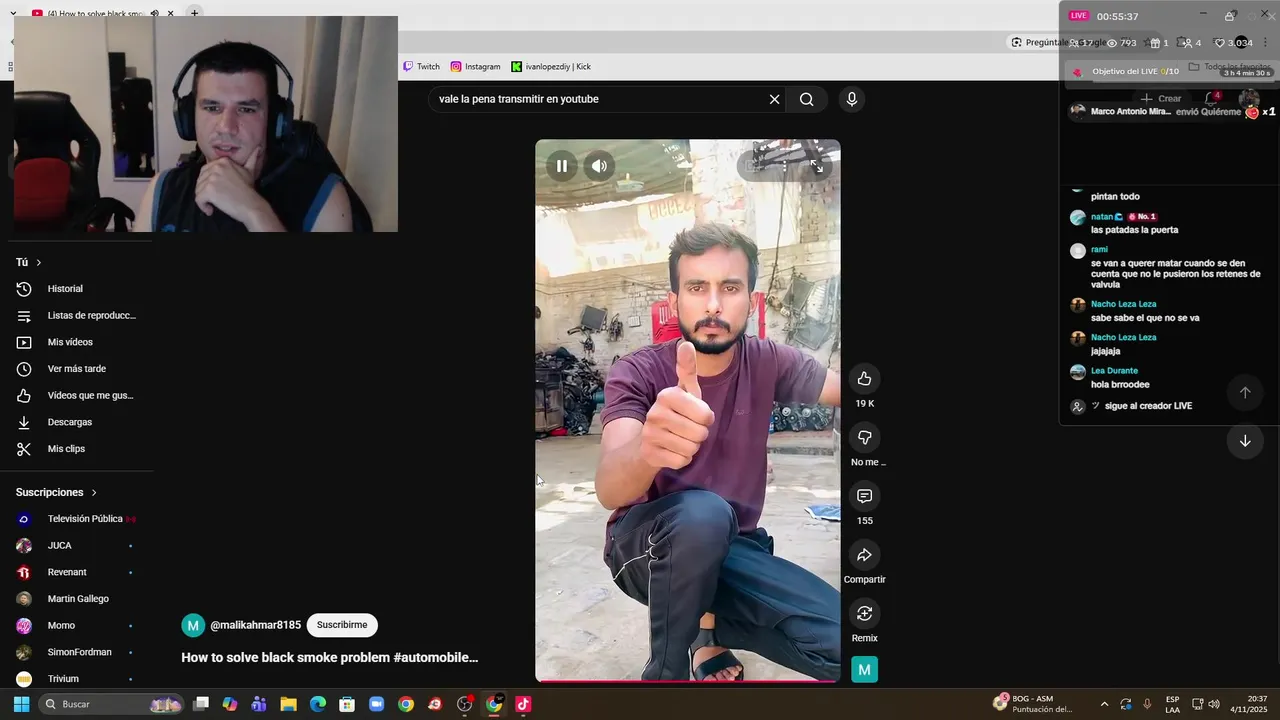Mute the Shorts video volume

[599, 166]
